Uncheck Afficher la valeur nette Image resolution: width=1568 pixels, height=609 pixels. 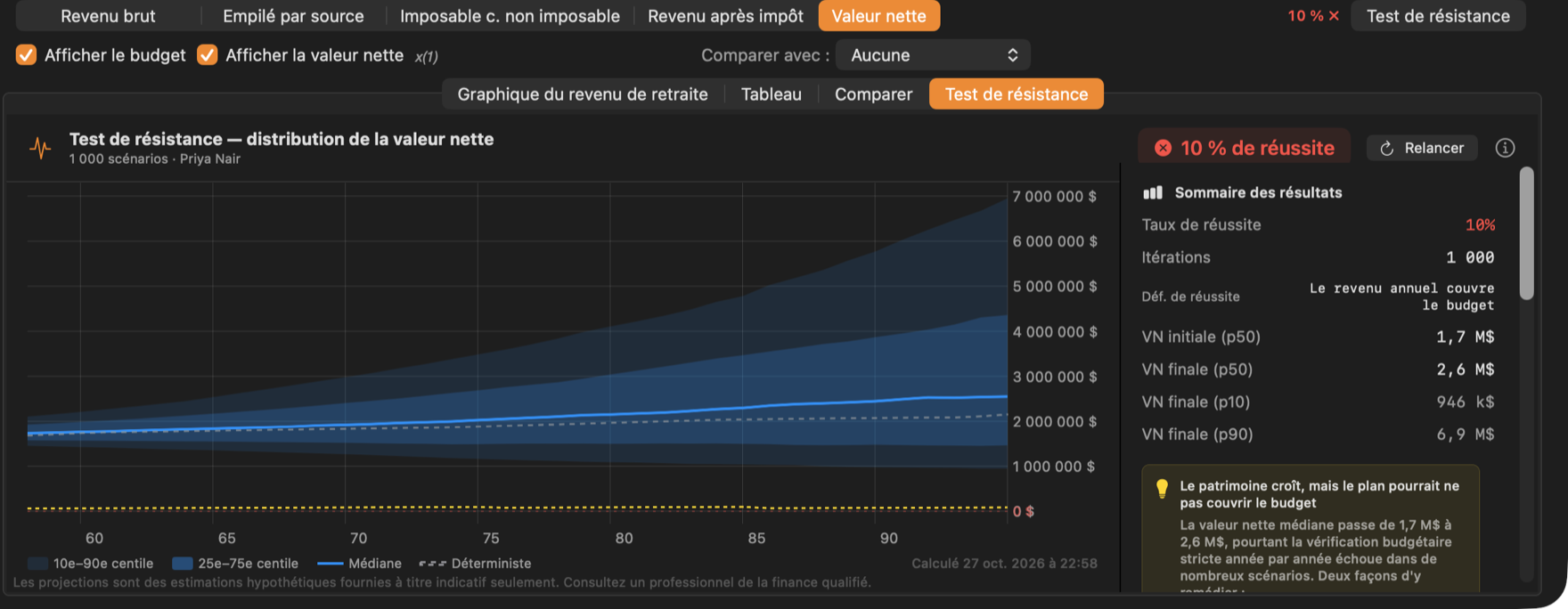pos(208,55)
